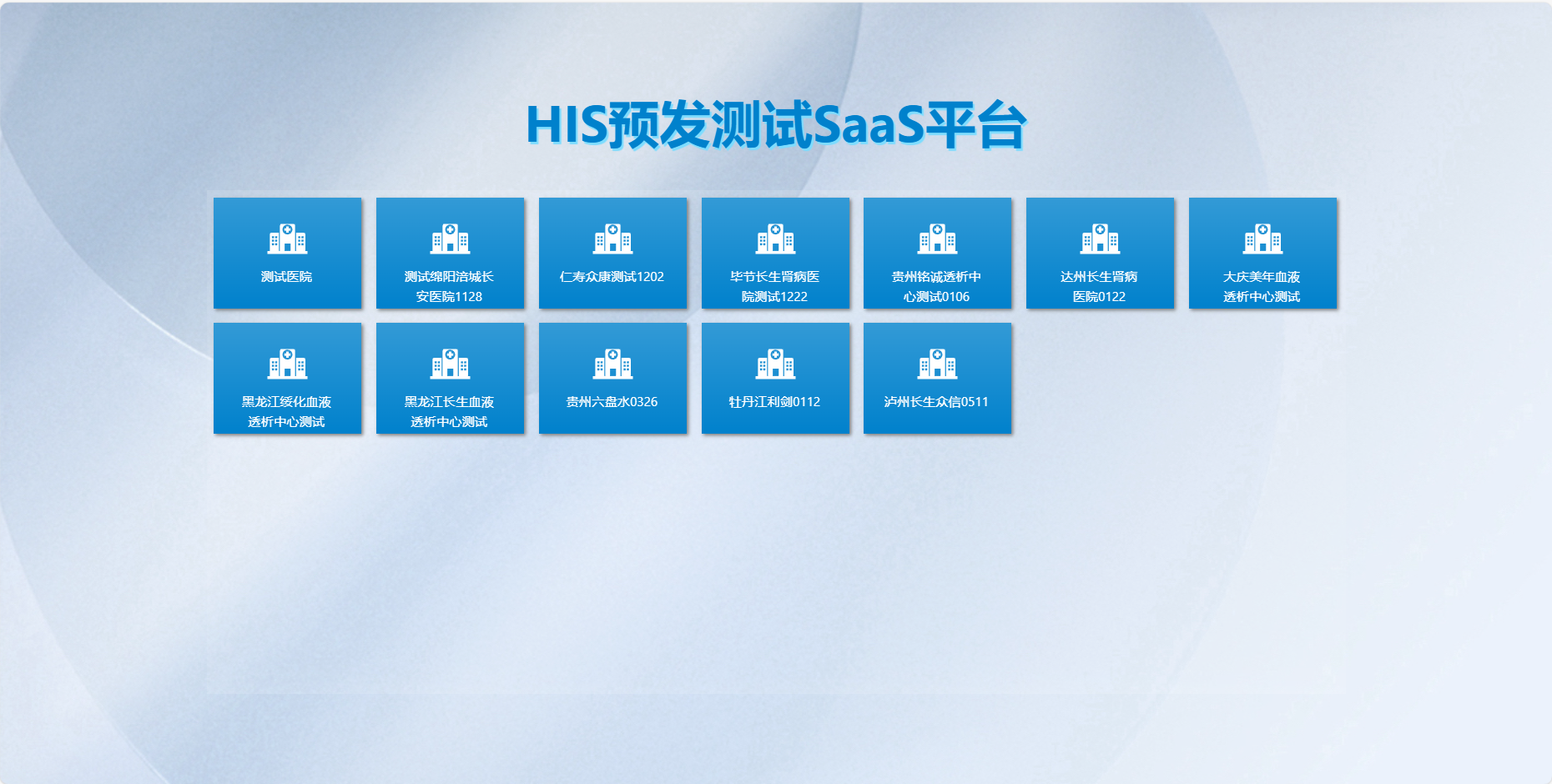Open the 泸州长生众信0511 label
Screen dimensions: 1552x784
pos(937,402)
